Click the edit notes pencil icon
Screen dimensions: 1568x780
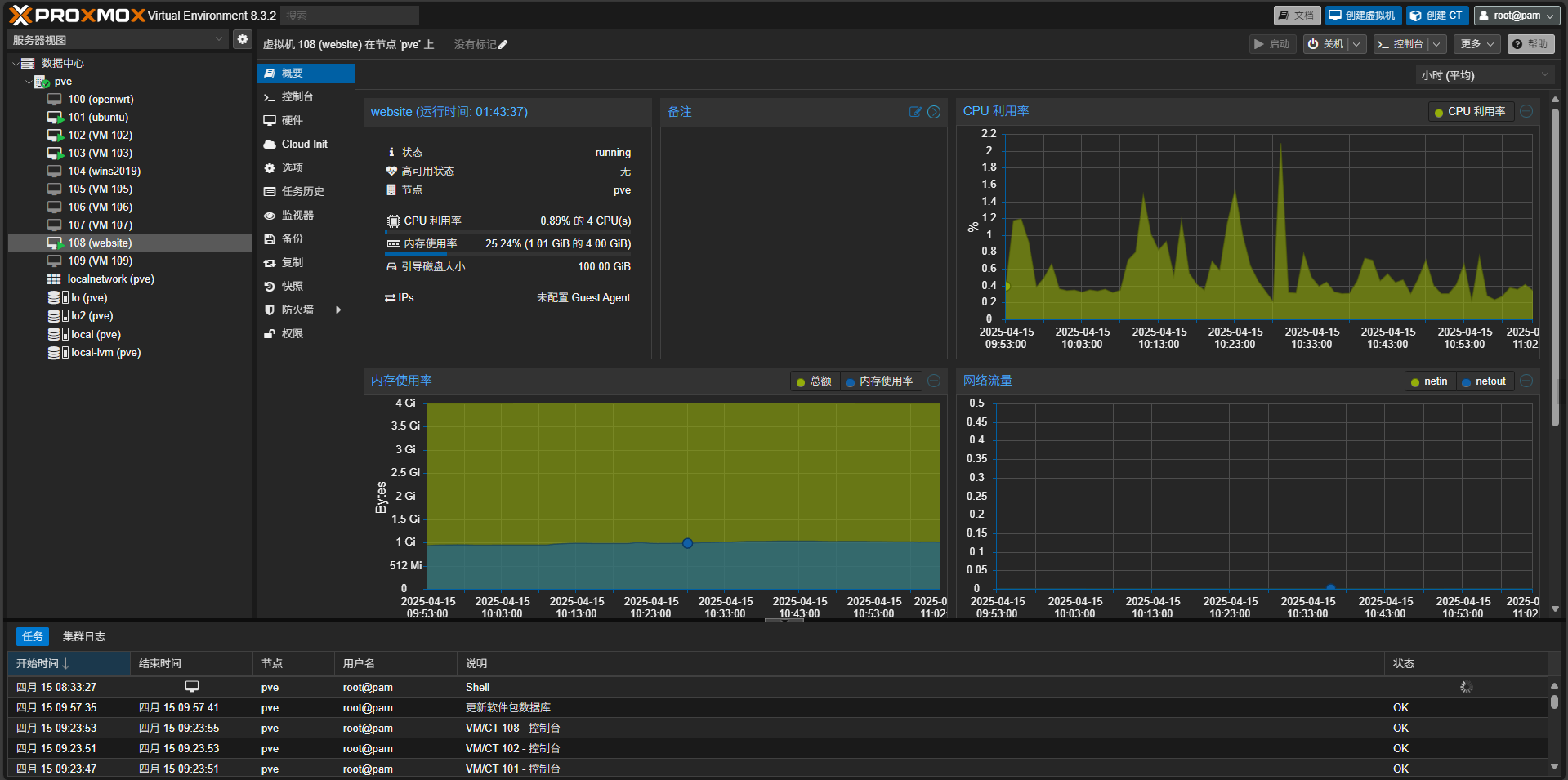tap(915, 112)
